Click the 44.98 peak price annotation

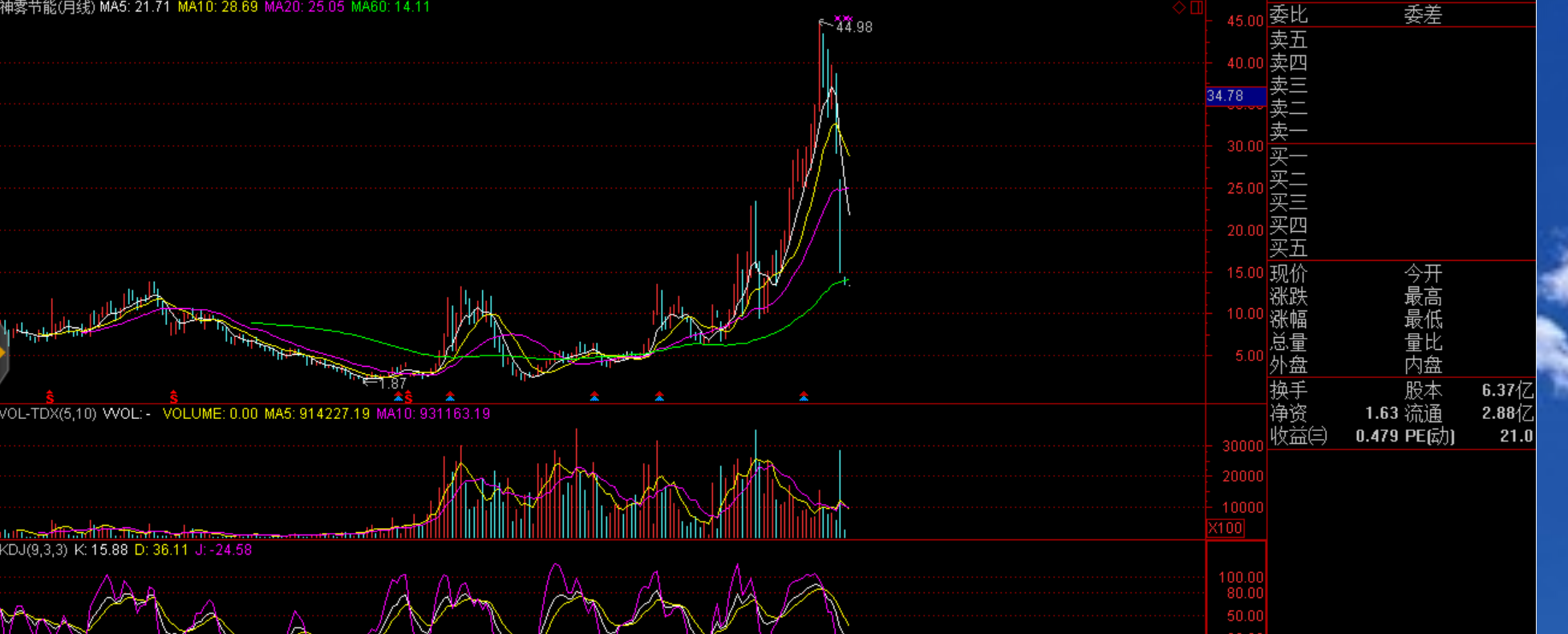(x=853, y=27)
